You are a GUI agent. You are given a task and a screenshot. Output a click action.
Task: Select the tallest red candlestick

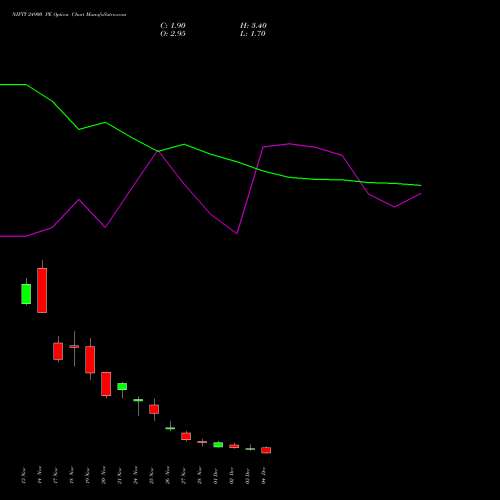point(42,290)
